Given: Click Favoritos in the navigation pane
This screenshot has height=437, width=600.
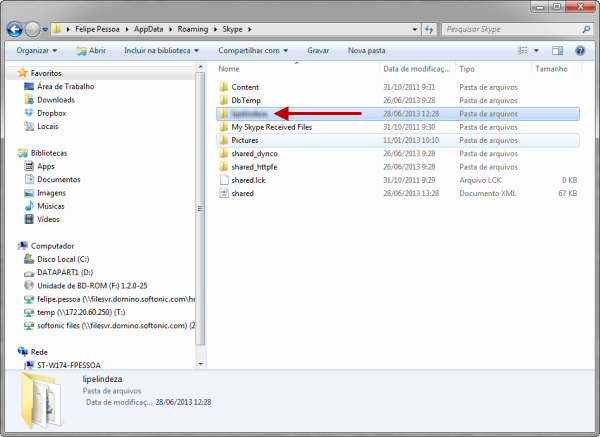Looking at the screenshot, I should [46, 73].
